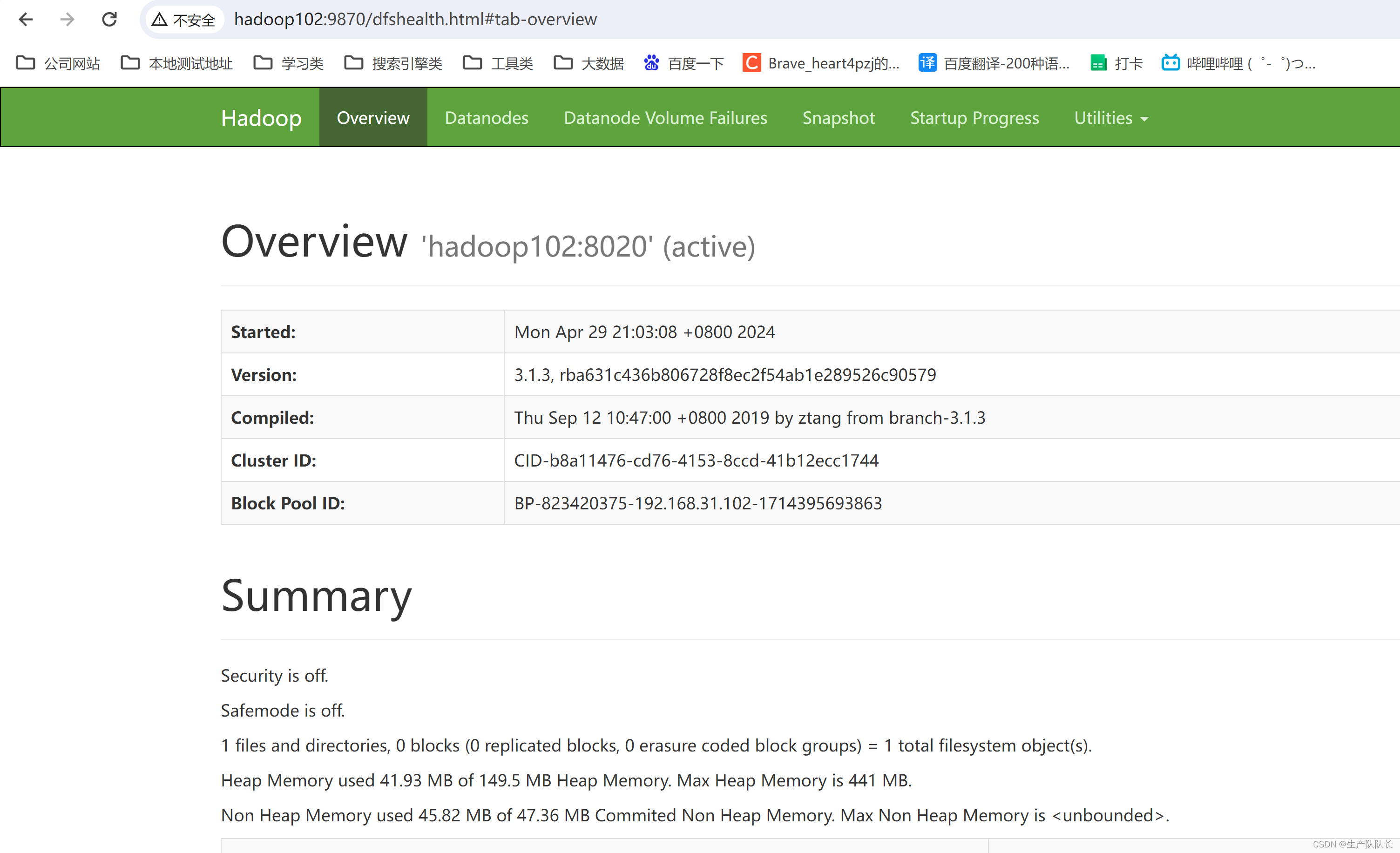Click the browser back arrow
The width and height of the screenshot is (1400, 853).
[26, 20]
